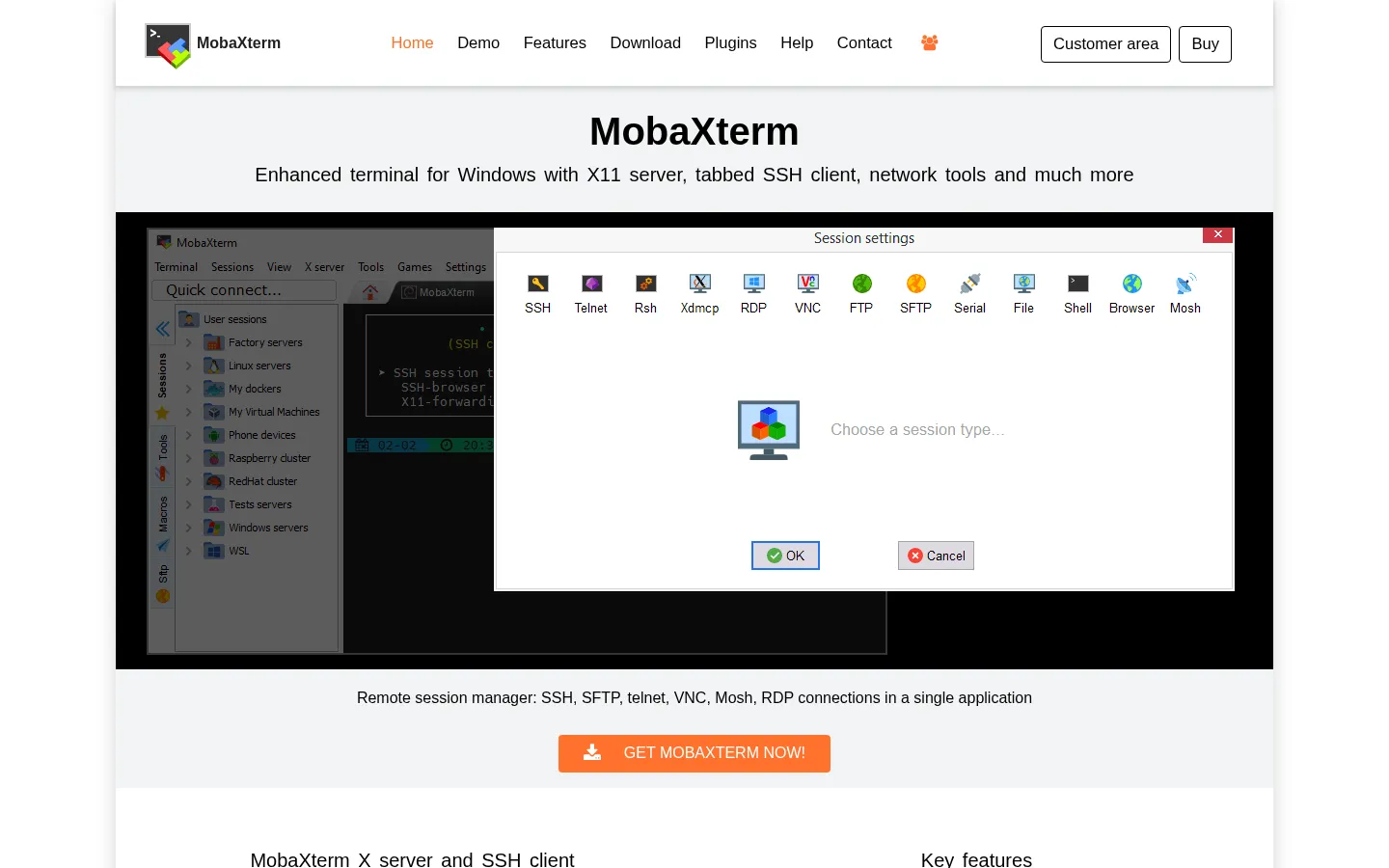Expand the My dockers folder
Screen dimensions: 1389x868
188,389
